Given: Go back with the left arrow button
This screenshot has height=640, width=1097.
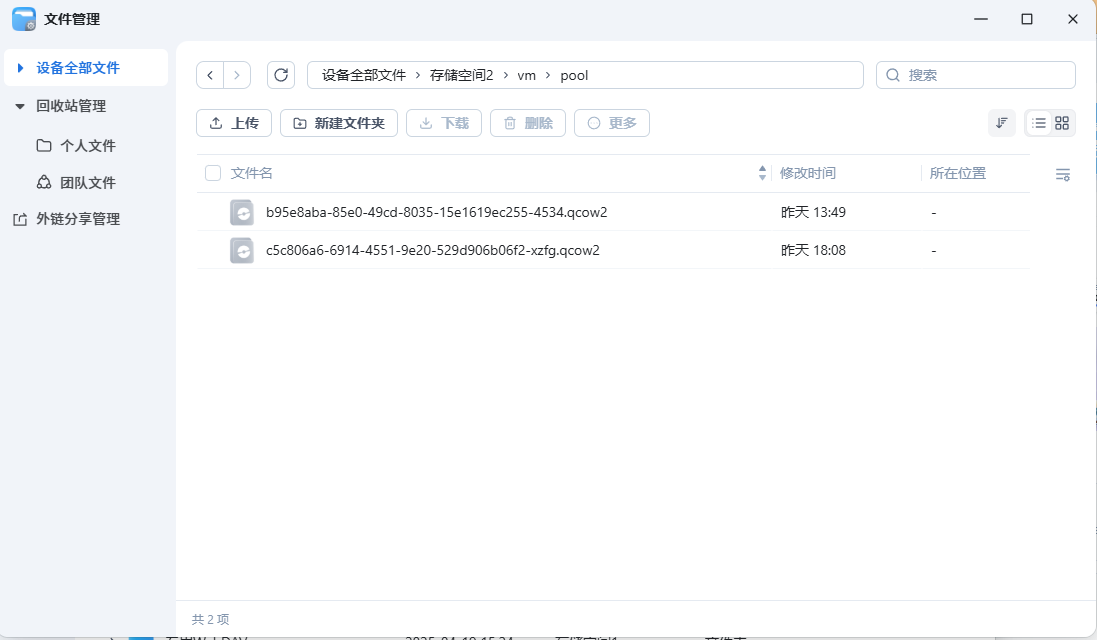Looking at the screenshot, I should tap(210, 75).
